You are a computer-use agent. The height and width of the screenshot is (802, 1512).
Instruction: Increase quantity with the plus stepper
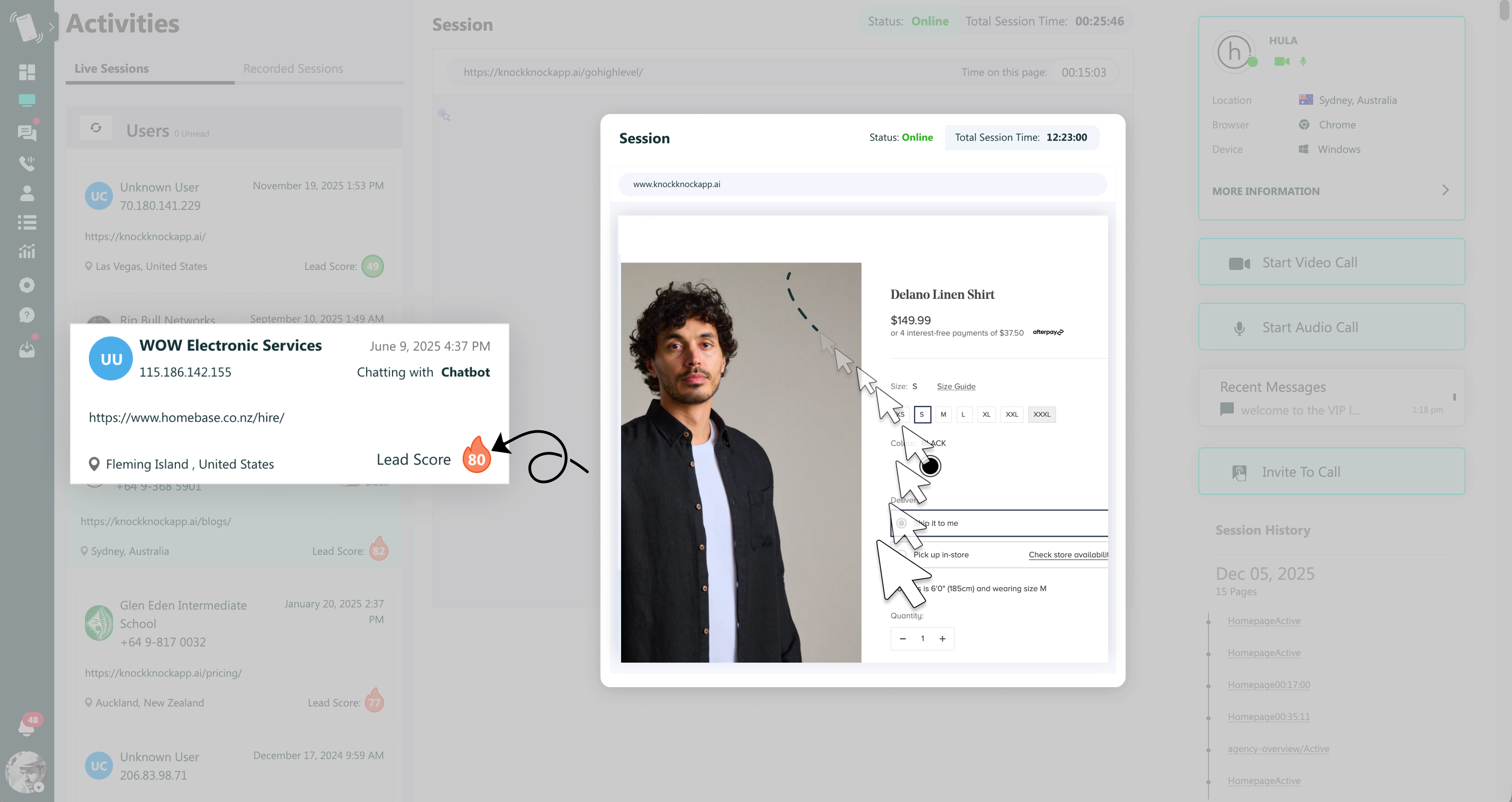pos(942,639)
